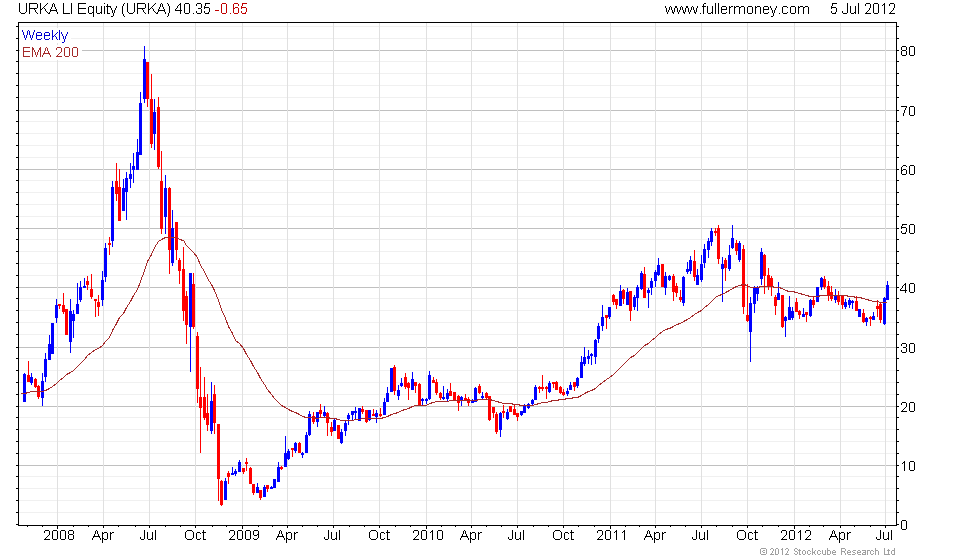The width and height of the screenshot is (980, 560).
Task: Click the URKA LI Equity title
Action: pyautogui.click(x=94, y=9)
